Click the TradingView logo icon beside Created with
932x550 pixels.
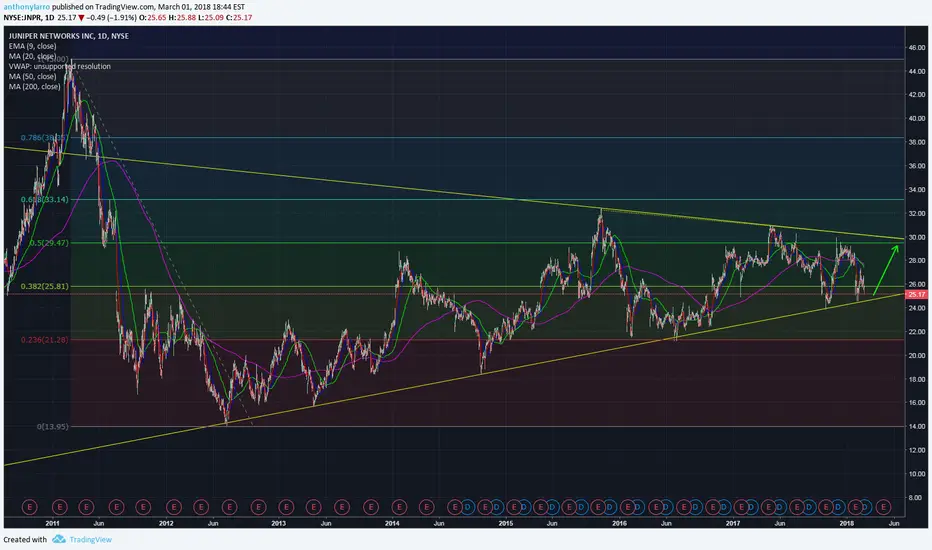coord(58,539)
